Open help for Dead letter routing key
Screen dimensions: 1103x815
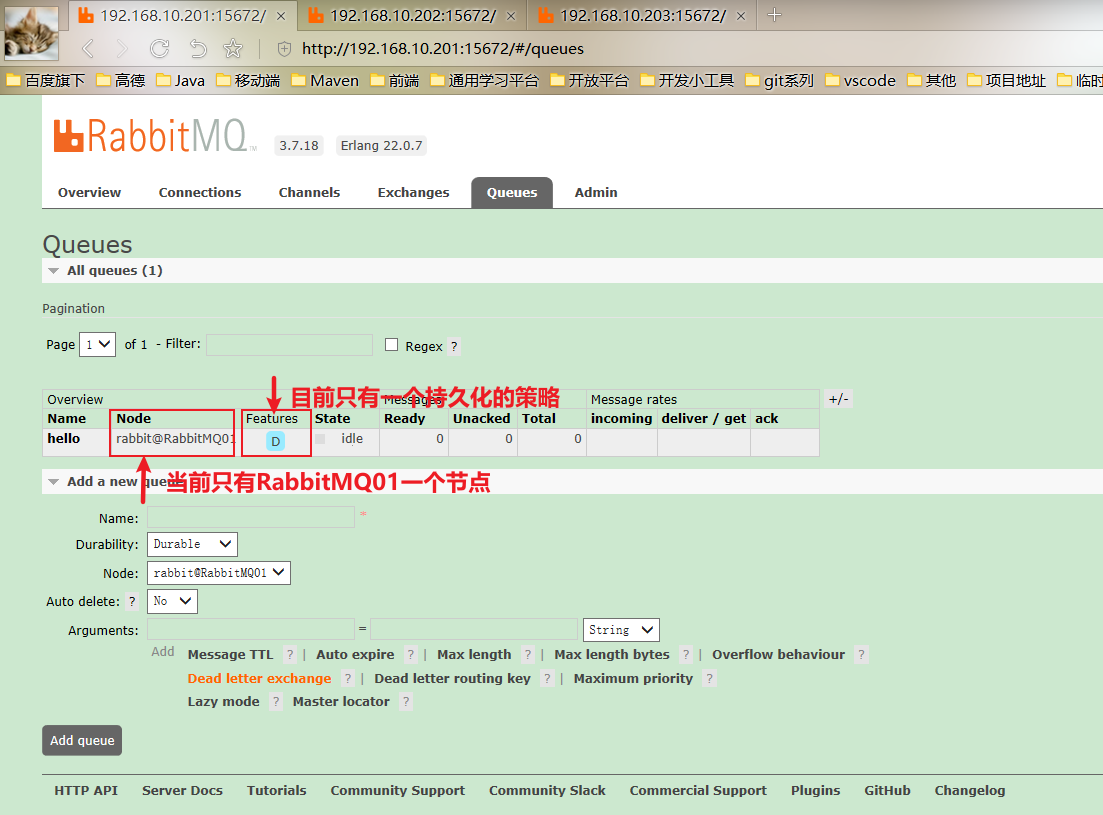[547, 679]
